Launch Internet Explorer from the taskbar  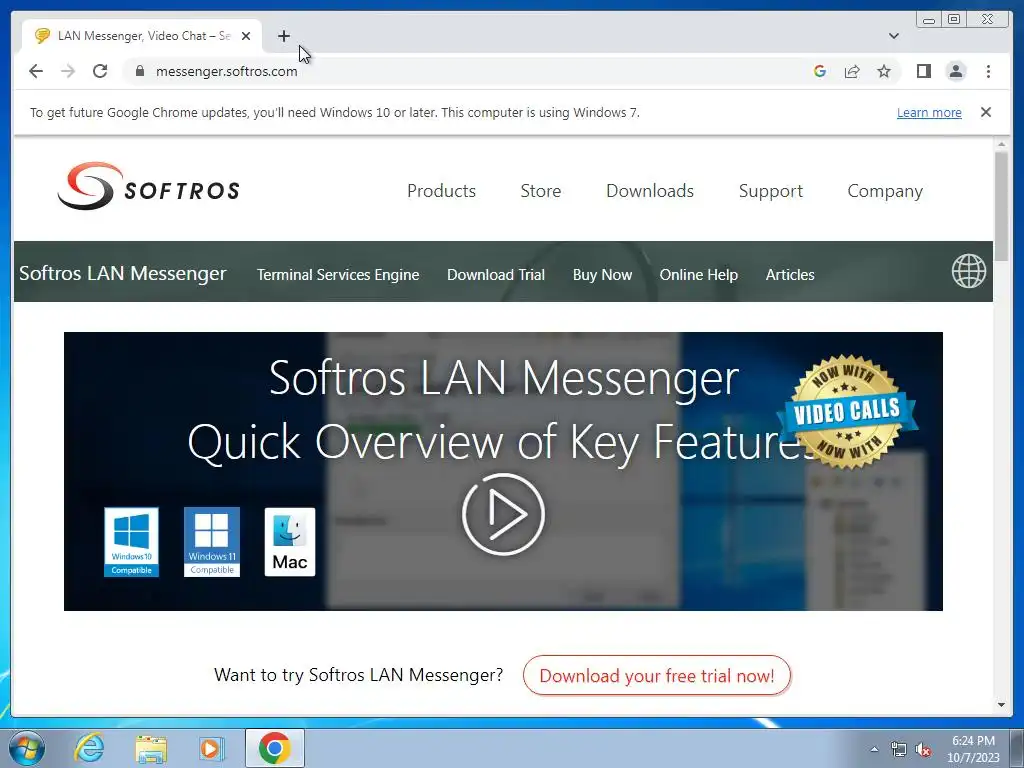[x=89, y=748]
